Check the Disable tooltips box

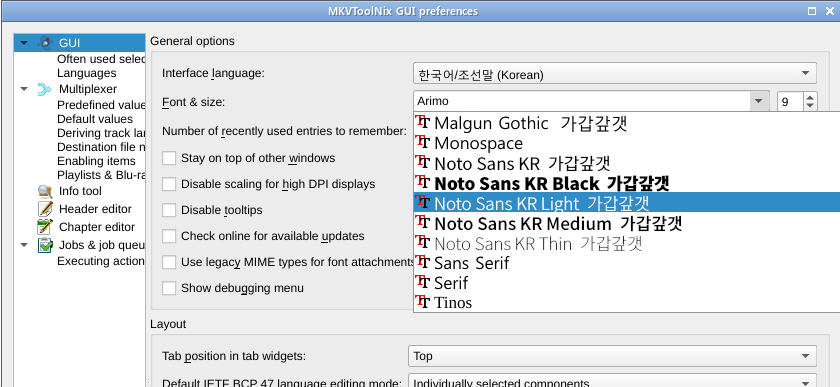[169, 210]
